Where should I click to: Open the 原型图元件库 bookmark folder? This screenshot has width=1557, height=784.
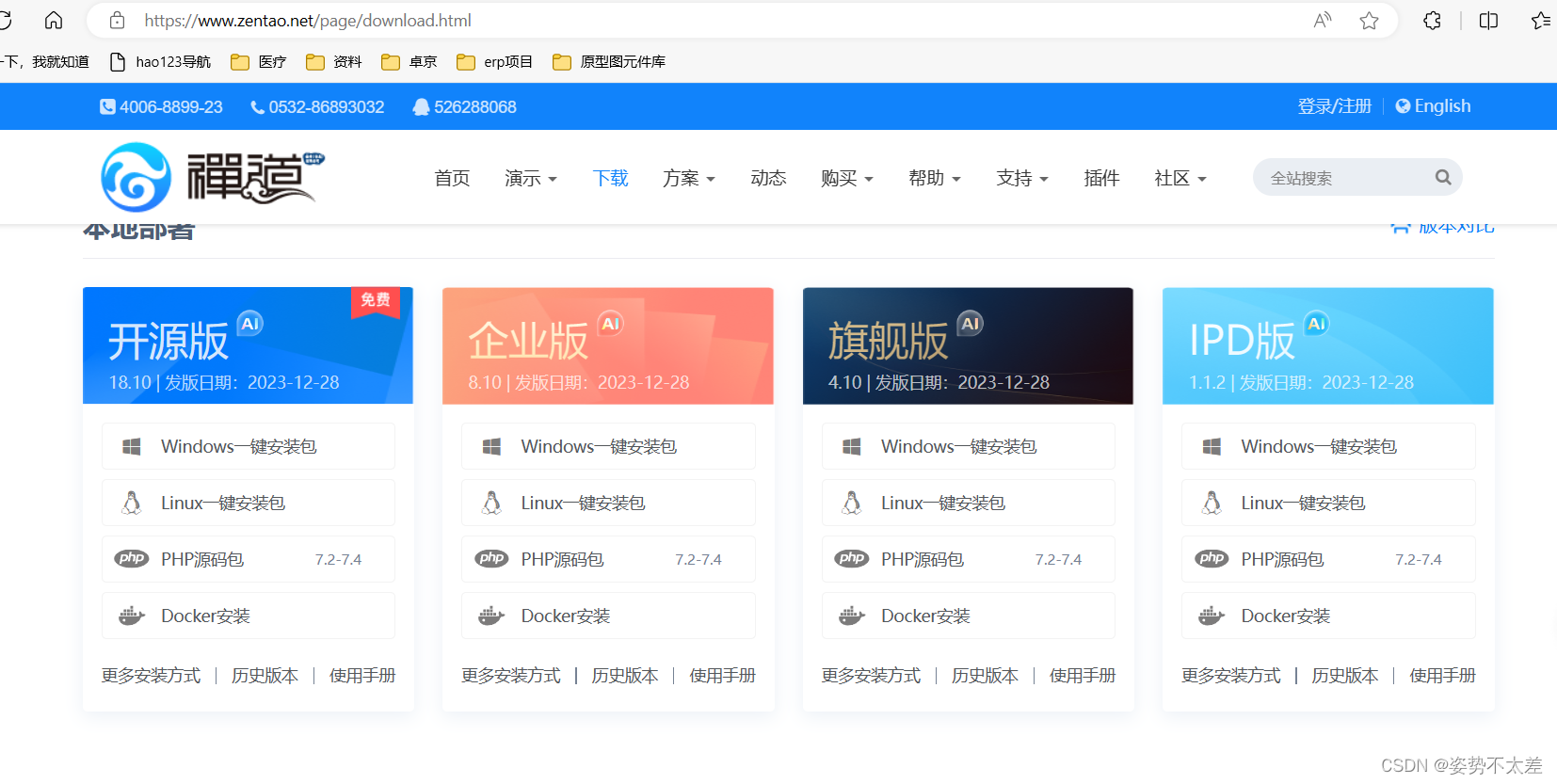(x=609, y=62)
